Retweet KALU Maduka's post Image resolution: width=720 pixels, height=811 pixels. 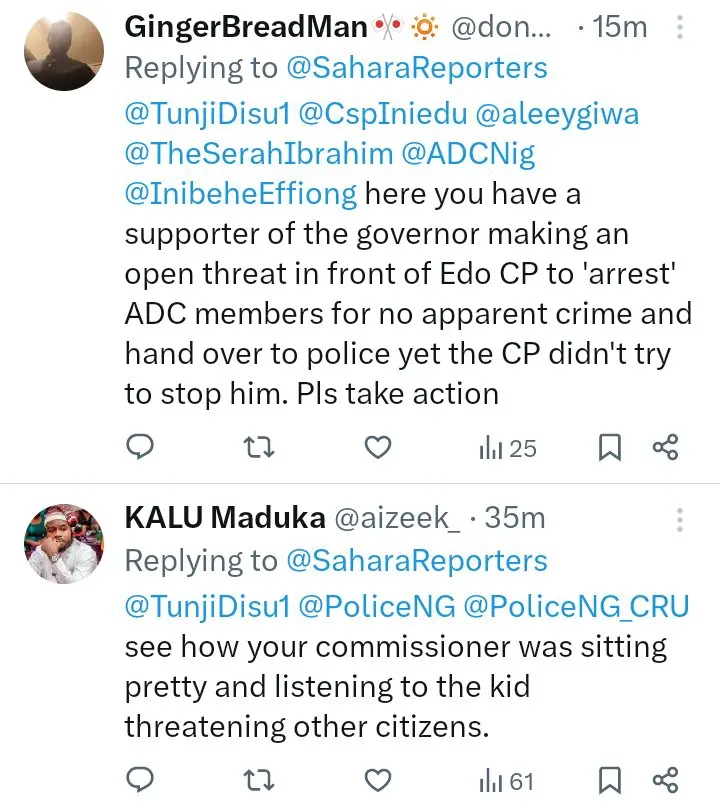259,780
